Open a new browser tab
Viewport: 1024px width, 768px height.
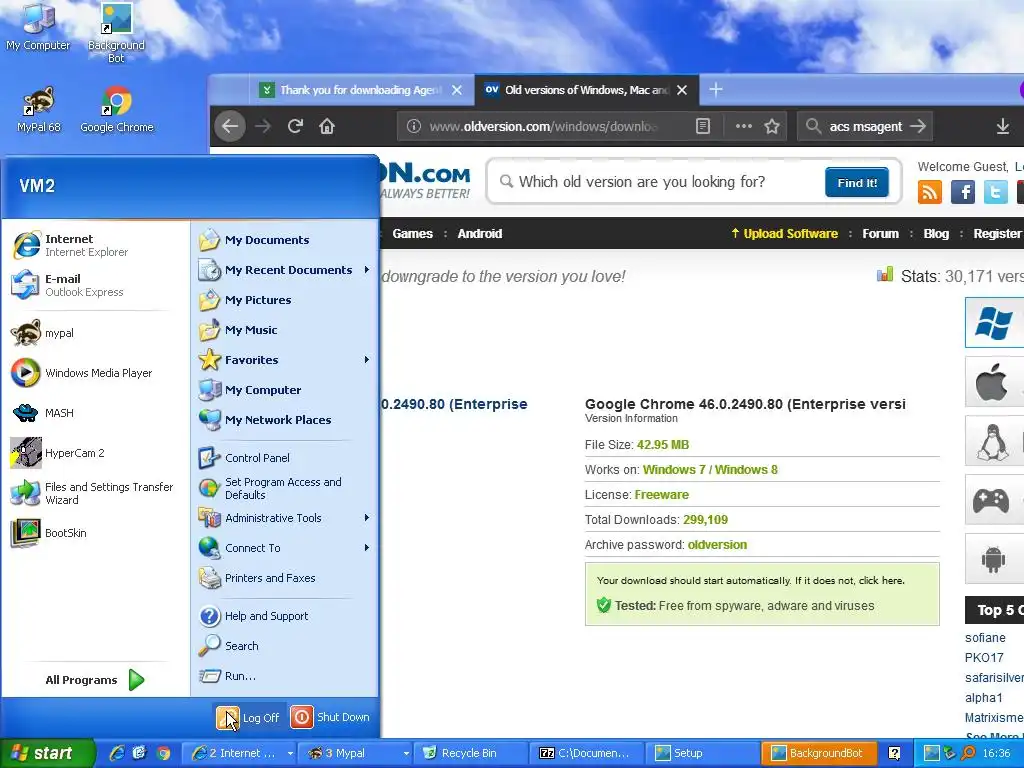(716, 89)
